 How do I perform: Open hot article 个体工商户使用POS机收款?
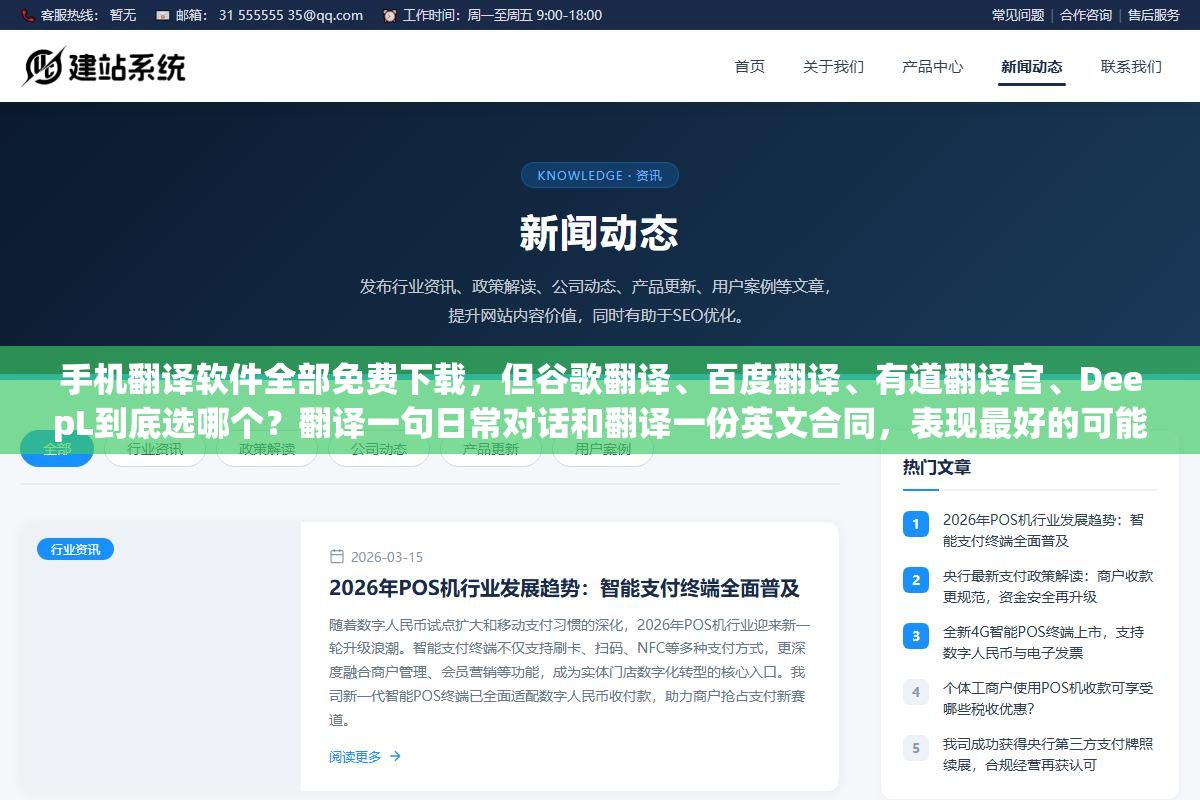[1047, 698]
